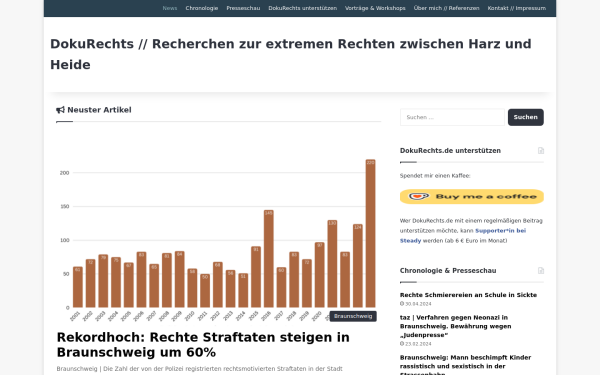Click the Suchen search button

[525, 117]
